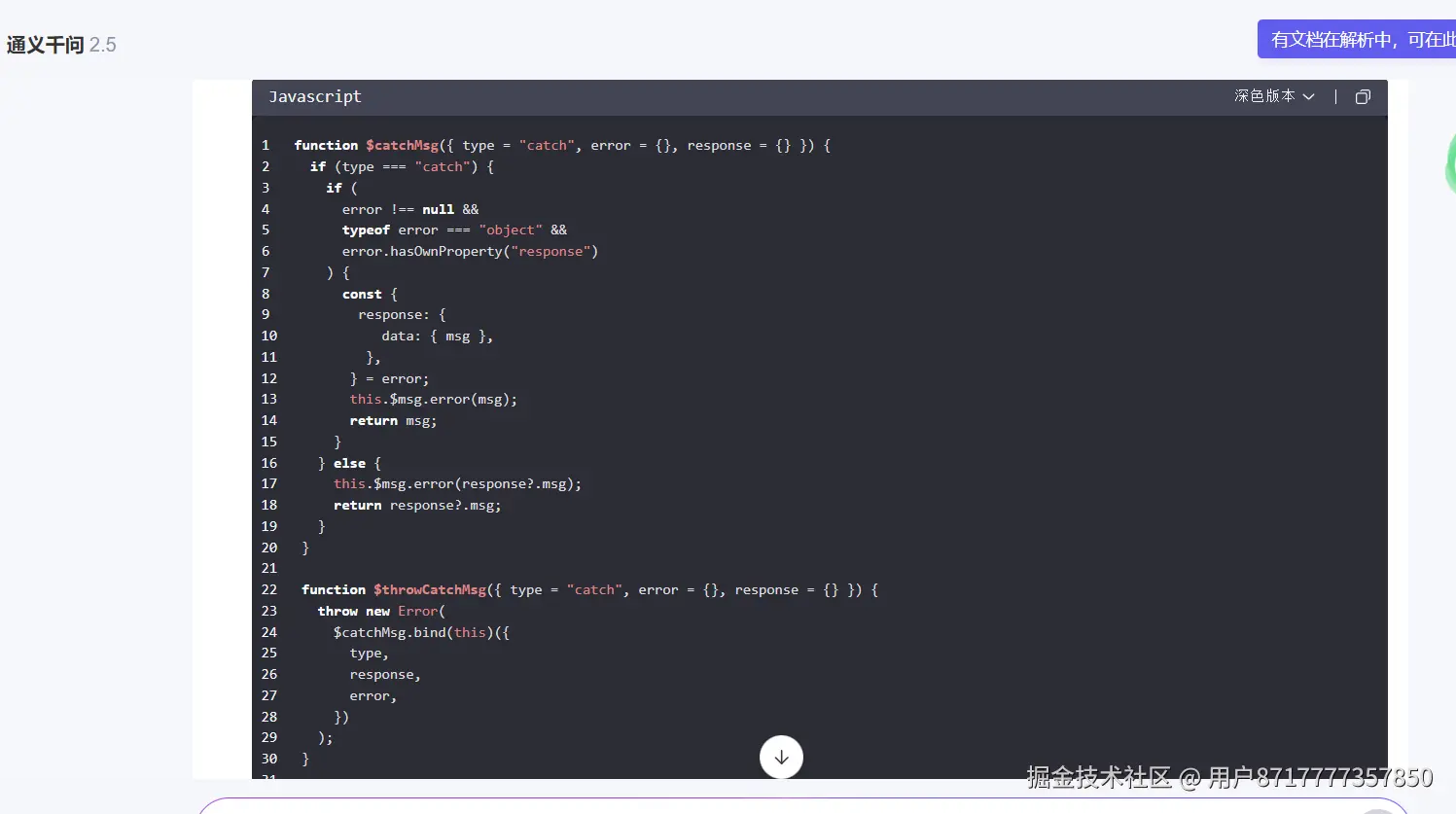Click 'function $catchMsg' on line 1
Image resolution: width=1456 pixels, height=814 pixels.
(x=367, y=145)
